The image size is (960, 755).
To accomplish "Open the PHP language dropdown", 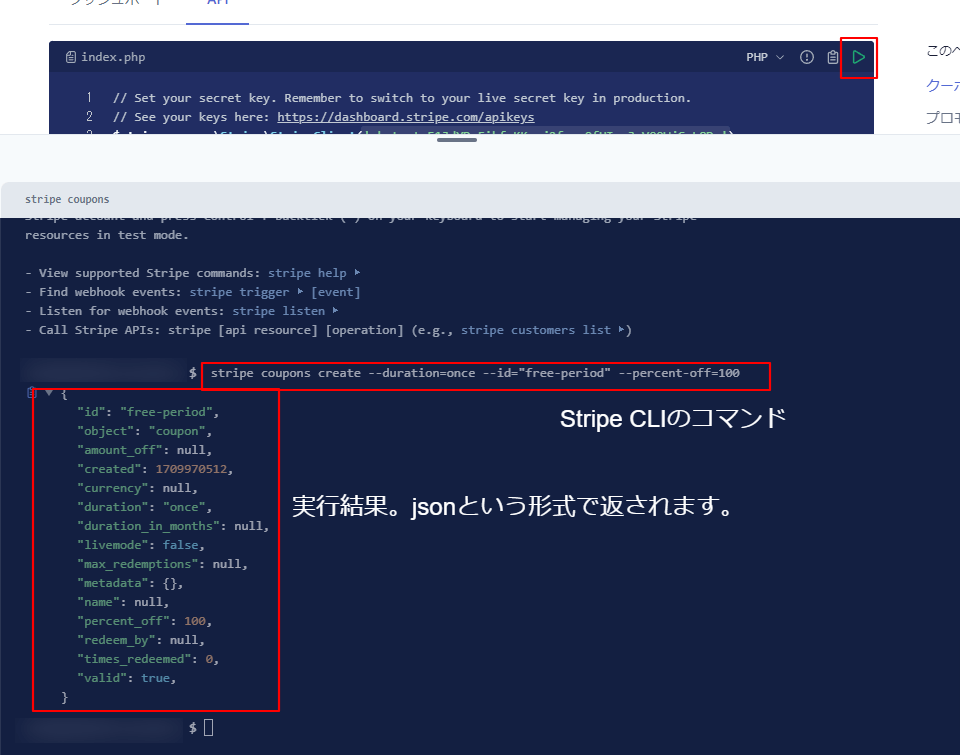I will click(x=765, y=57).
